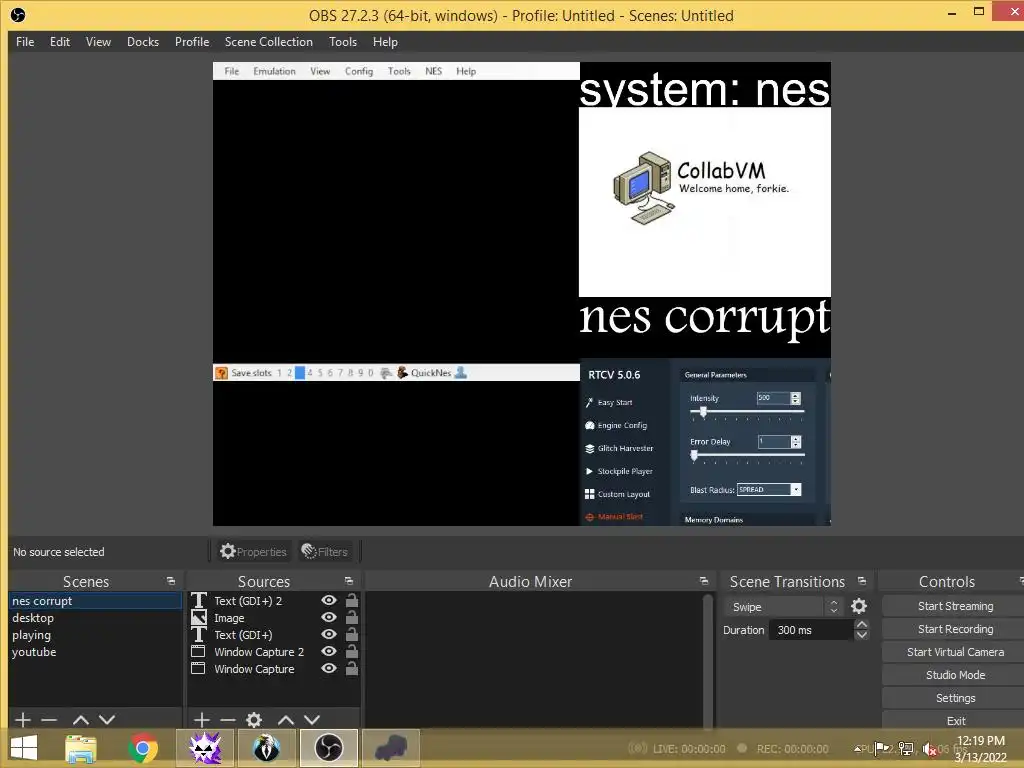
Task: Remove selected scene with minus icon
Action: pos(49,720)
